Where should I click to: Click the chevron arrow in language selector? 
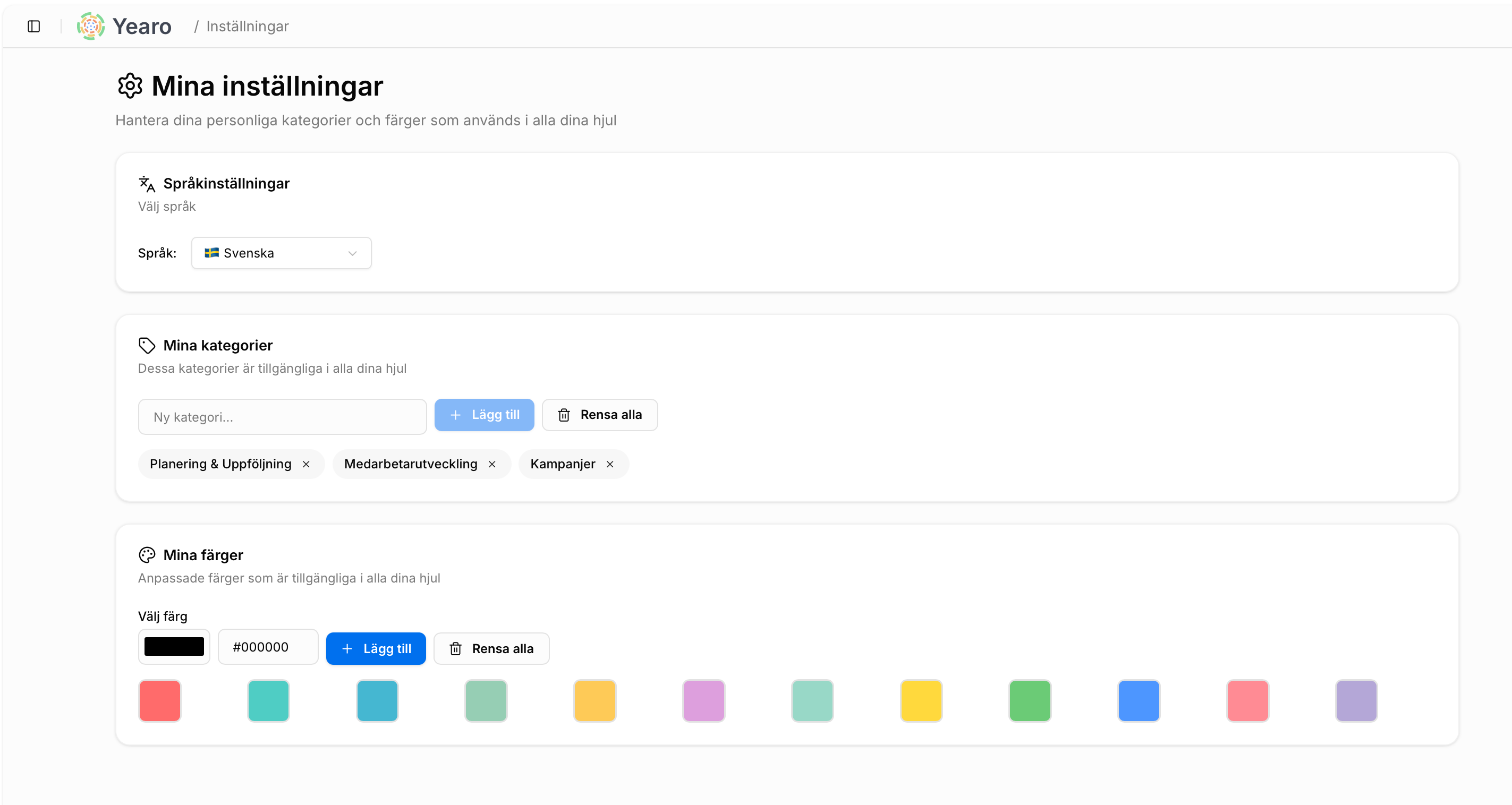[x=352, y=253]
